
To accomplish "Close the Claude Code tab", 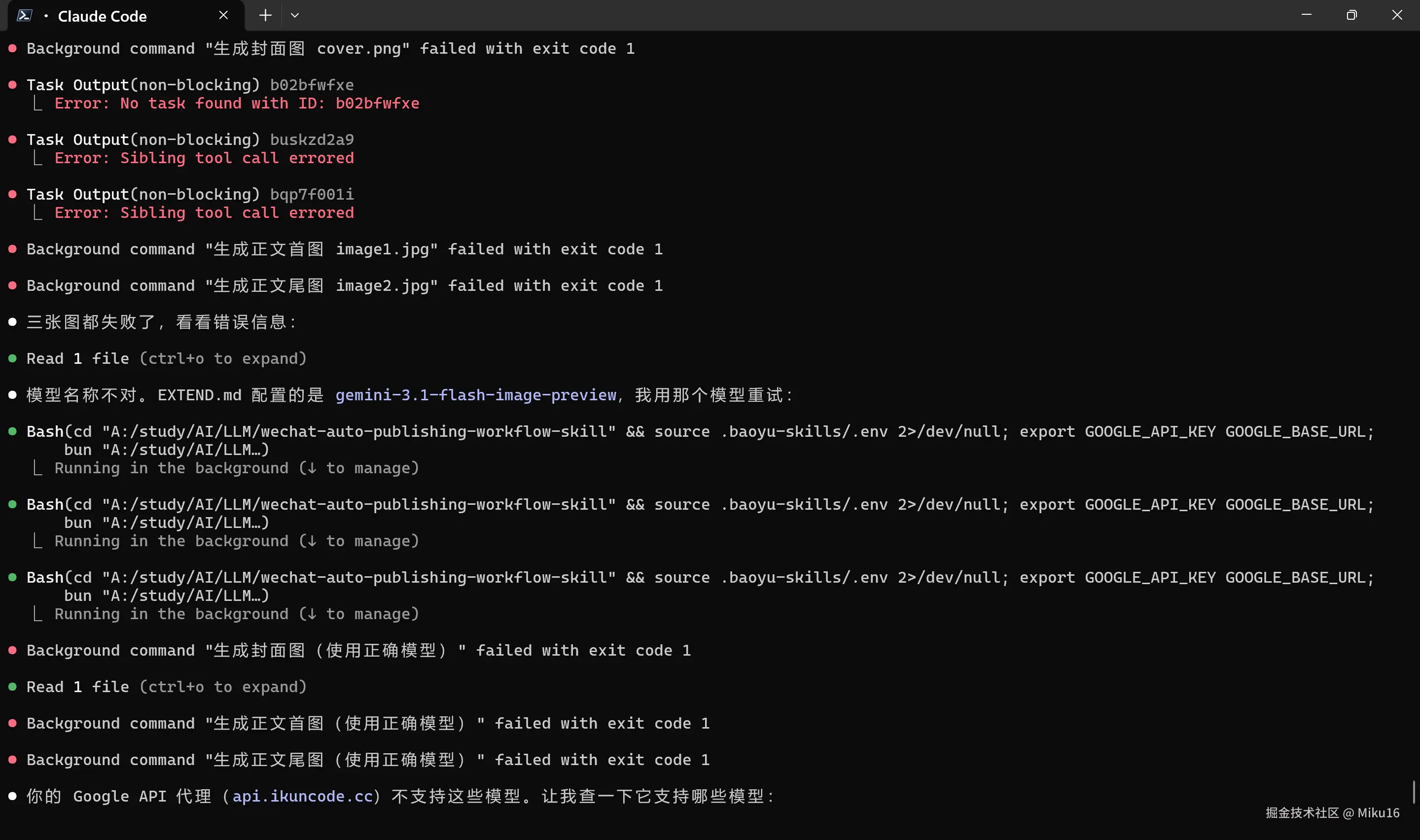I will pyautogui.click(x=223, y=15).
